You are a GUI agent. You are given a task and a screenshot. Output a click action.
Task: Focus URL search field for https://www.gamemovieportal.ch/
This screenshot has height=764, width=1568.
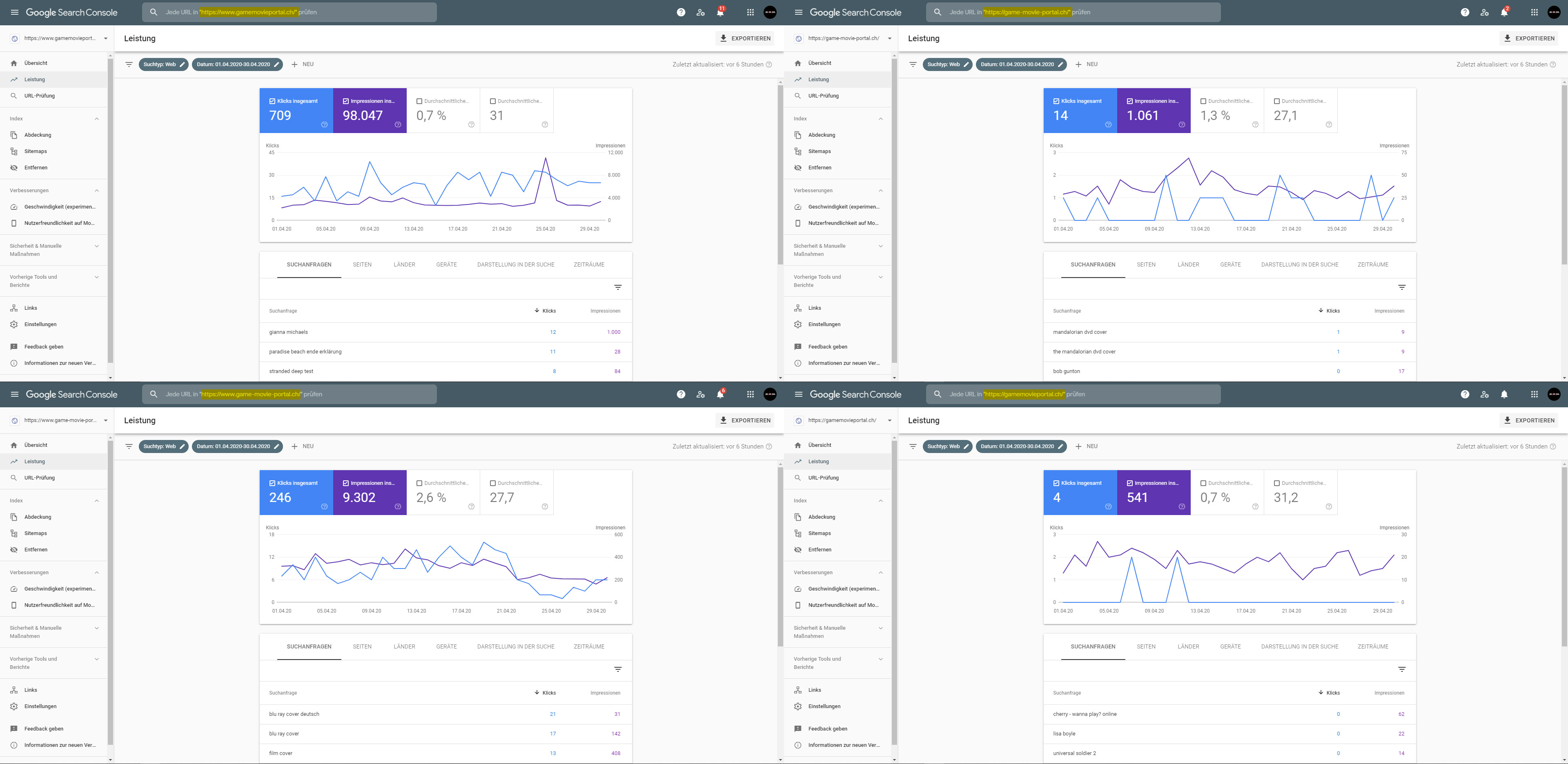click(x=290, y=12)
